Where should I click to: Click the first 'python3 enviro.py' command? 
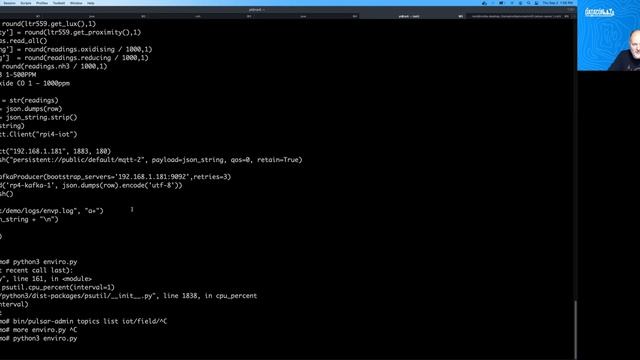pos(39,262)
